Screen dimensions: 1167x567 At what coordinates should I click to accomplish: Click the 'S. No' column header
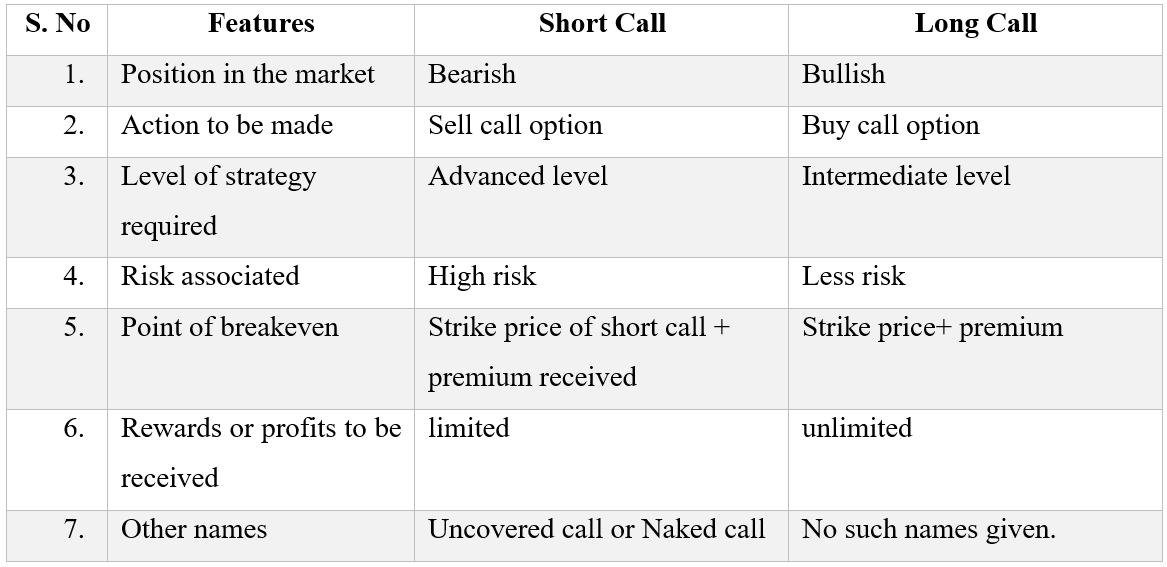coord(58,24)
